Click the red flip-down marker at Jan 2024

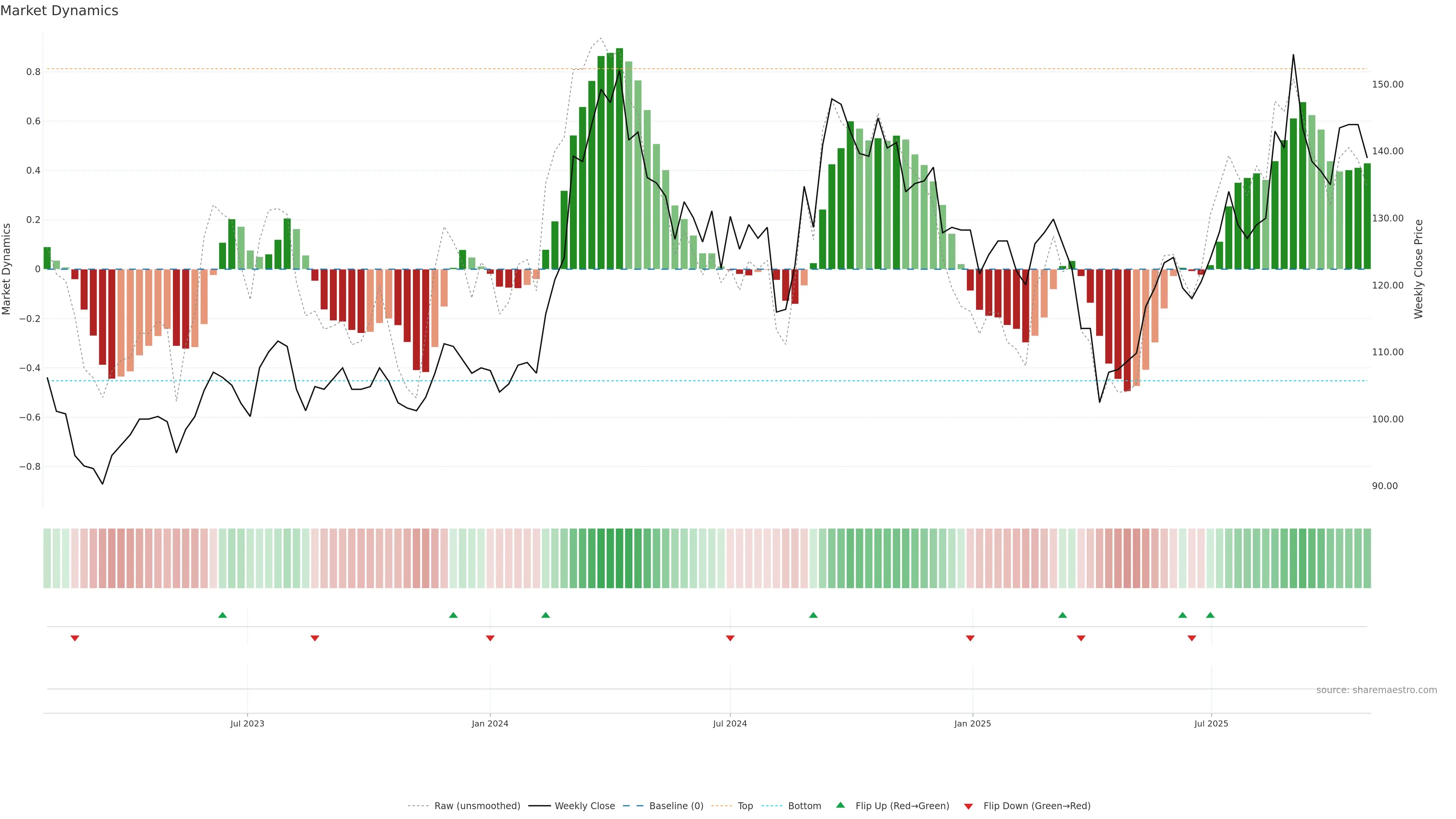pos(490,638)
